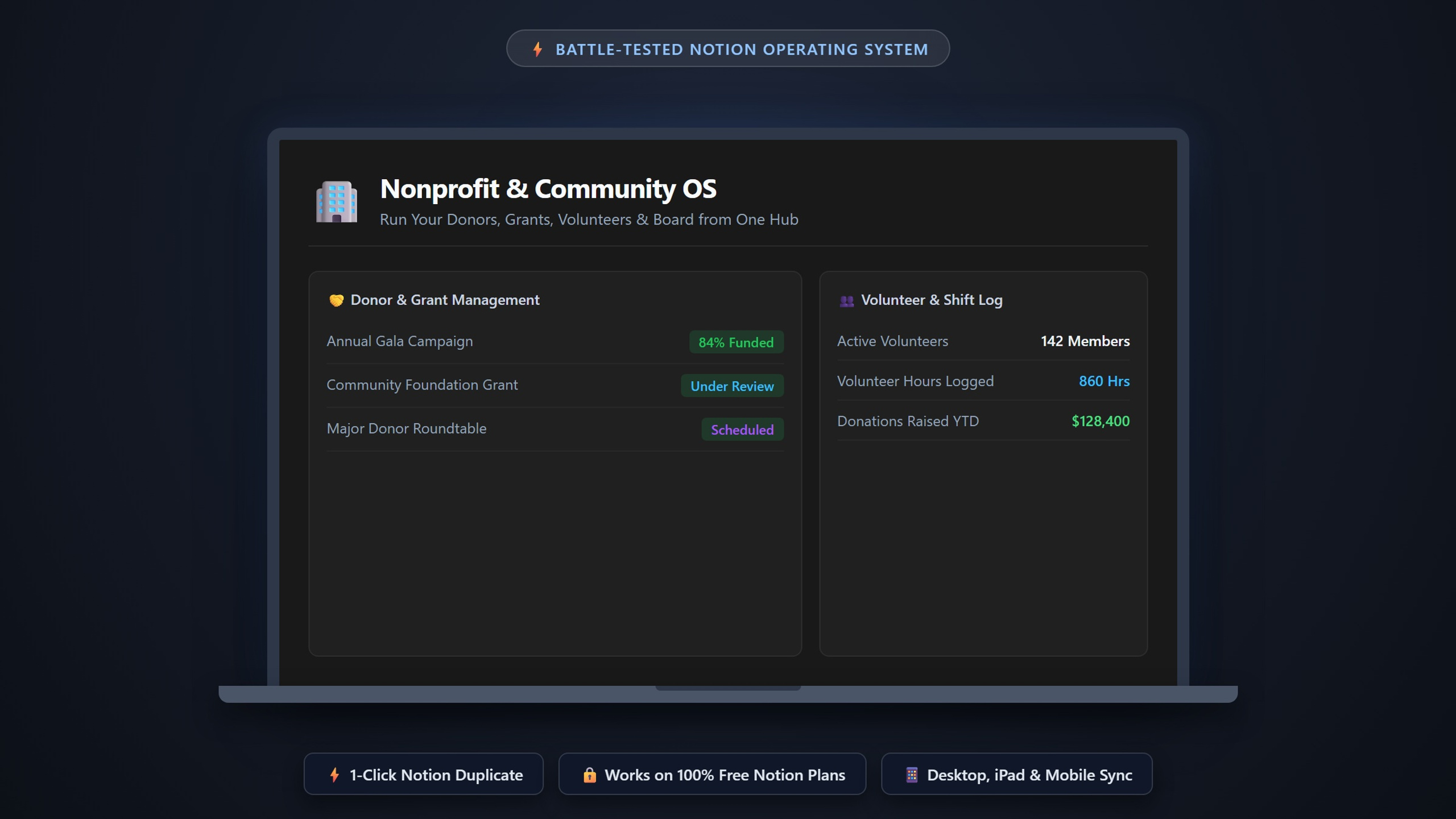This screenshot has height=819, width=1456.
Task: Click the lightning bolt in the top banner badge
Action: pyautogui.click(x=537, y=49)
